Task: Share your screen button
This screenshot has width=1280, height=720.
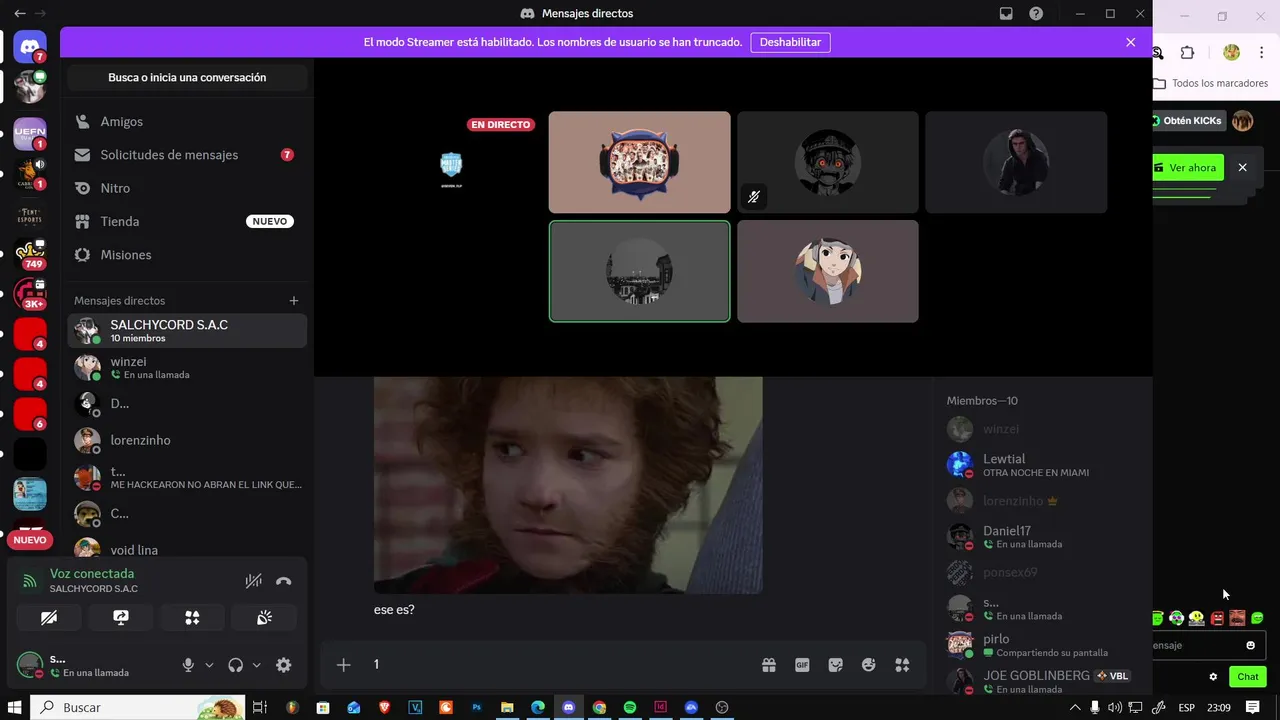Action: tap(121, 618)
